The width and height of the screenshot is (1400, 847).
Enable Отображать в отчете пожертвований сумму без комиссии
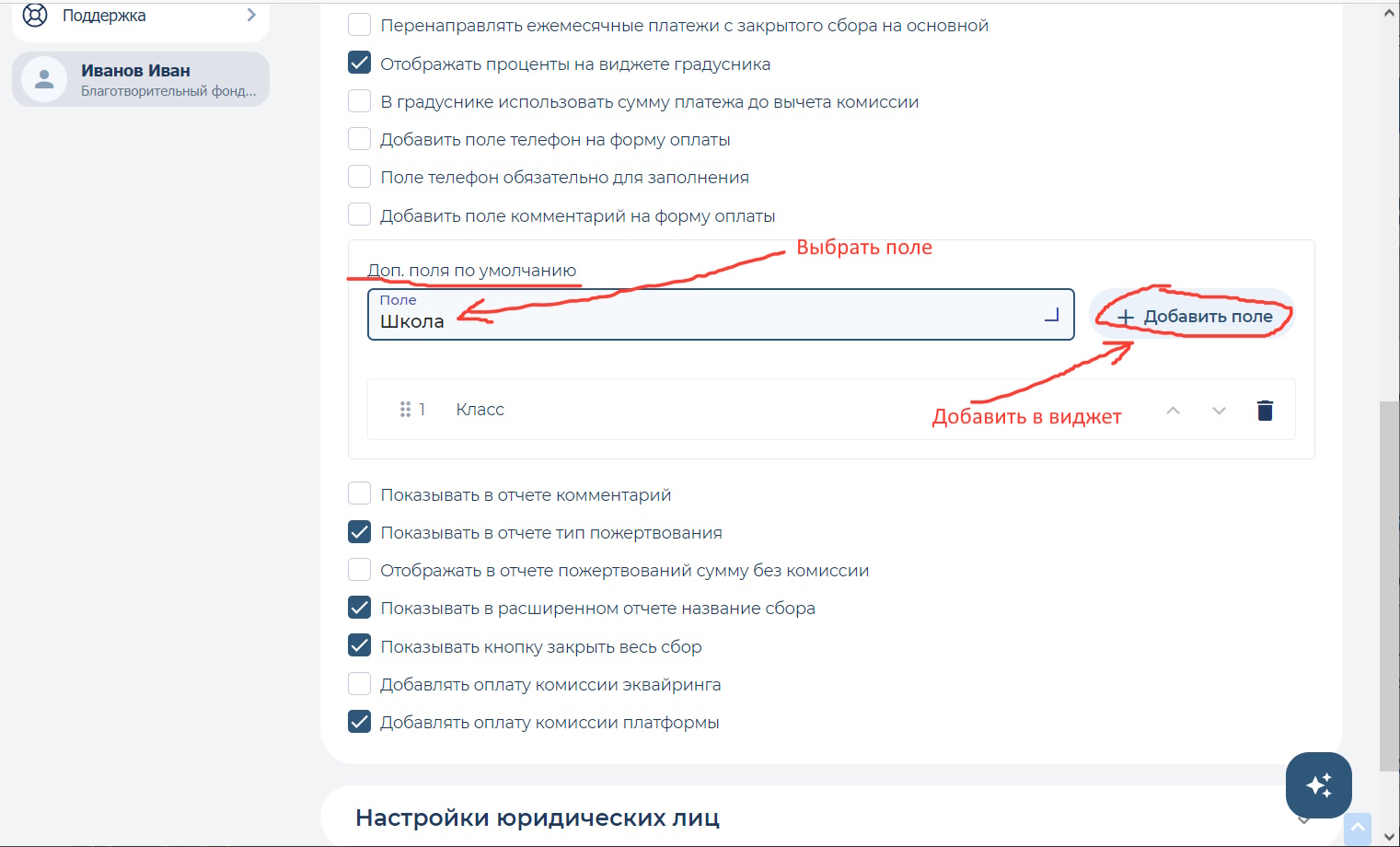click(360, 570)
